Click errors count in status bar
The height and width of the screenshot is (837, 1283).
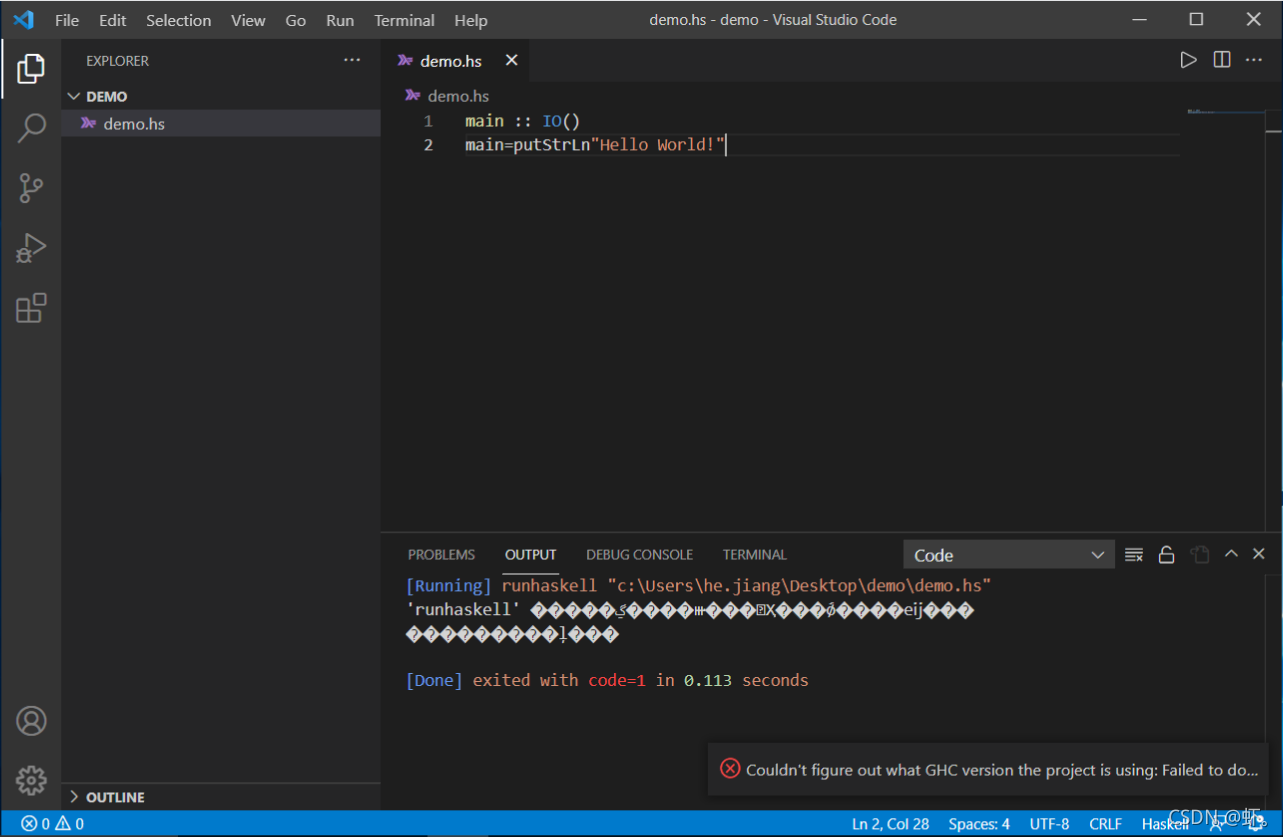click(35, 824)
